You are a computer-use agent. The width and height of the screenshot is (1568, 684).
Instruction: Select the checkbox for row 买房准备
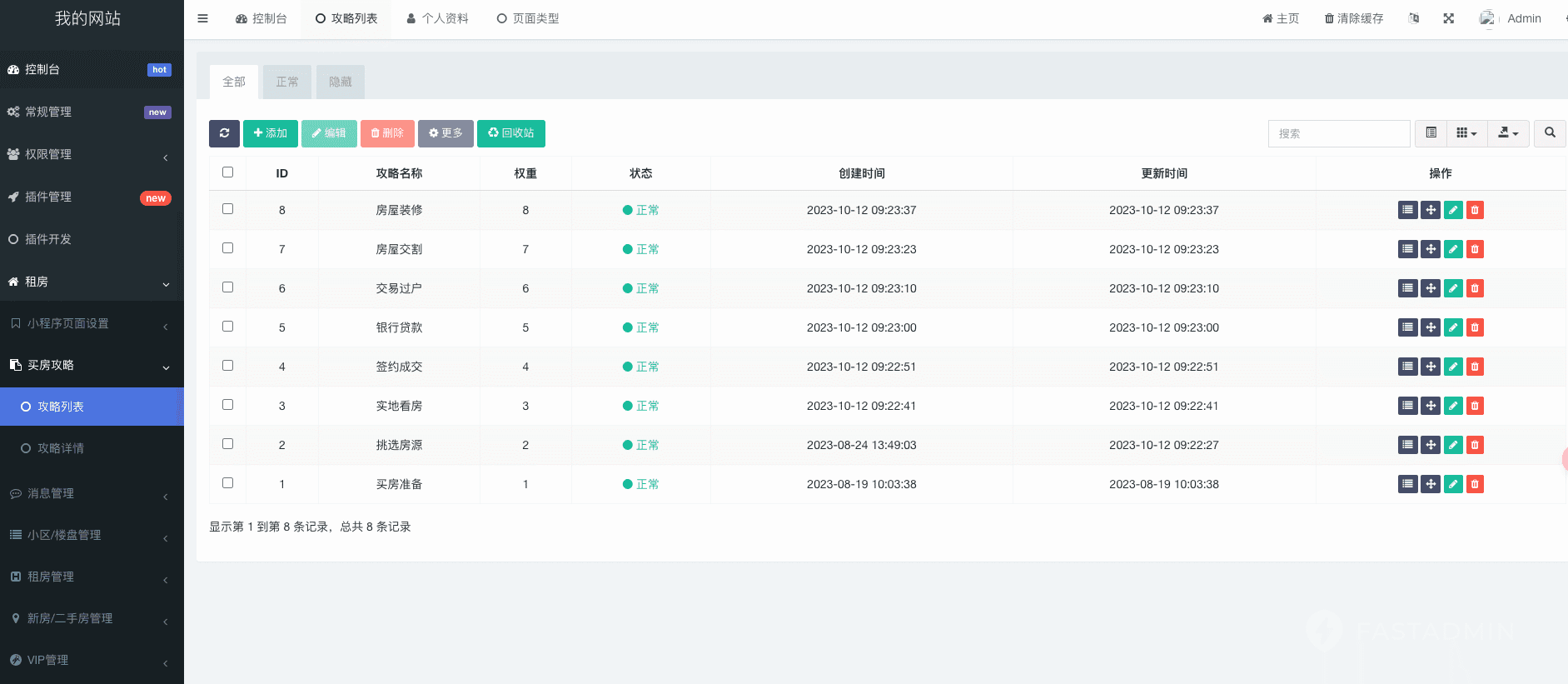(227, 483)
